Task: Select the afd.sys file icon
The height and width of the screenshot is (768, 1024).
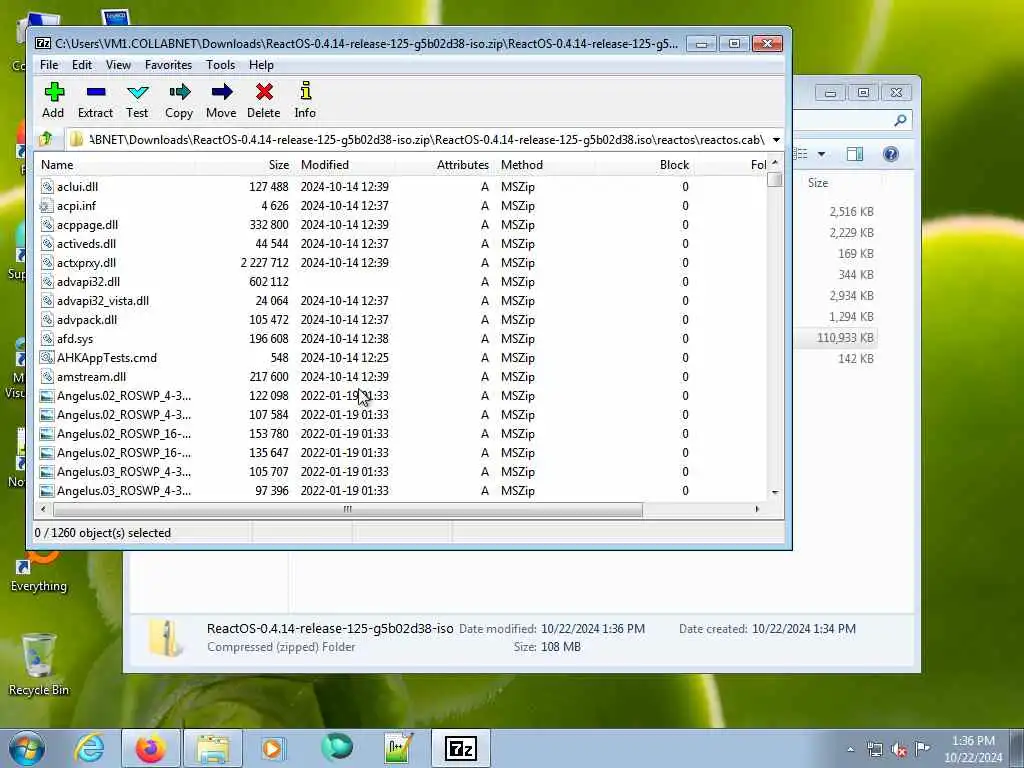Action: pos(47,339)
